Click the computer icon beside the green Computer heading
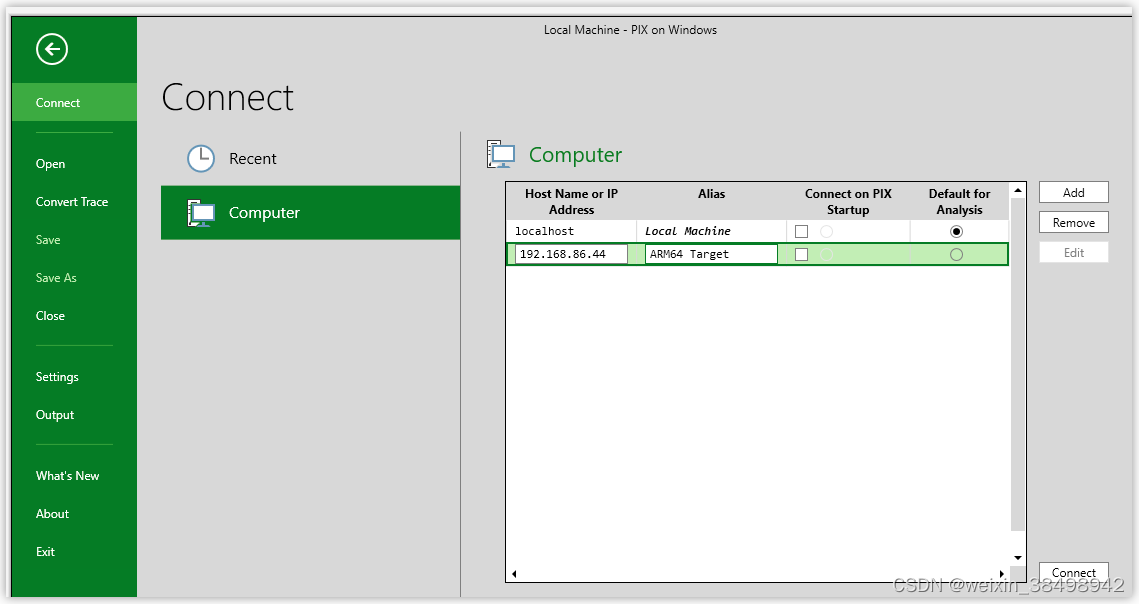Image resolution: width=1139 pixels, height=604 pixels. coord(500,154)
